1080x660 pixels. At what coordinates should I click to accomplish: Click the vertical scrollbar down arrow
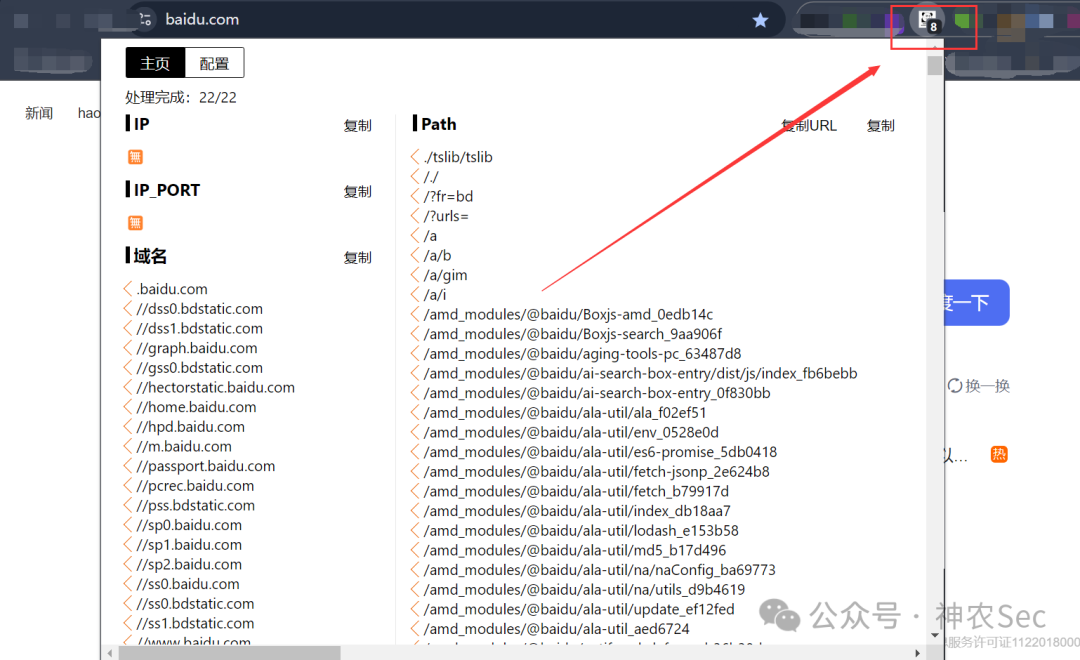[x=935, y=635]
